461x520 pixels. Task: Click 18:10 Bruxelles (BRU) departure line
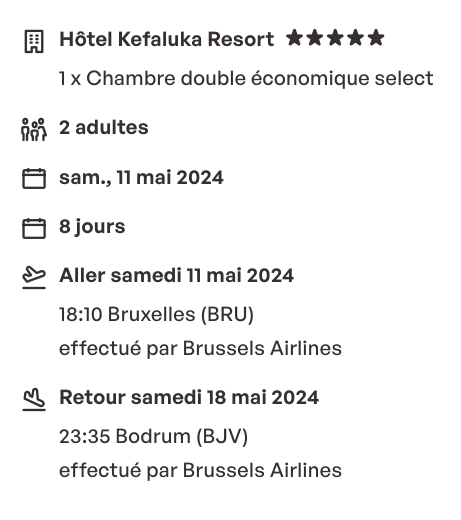156,314
